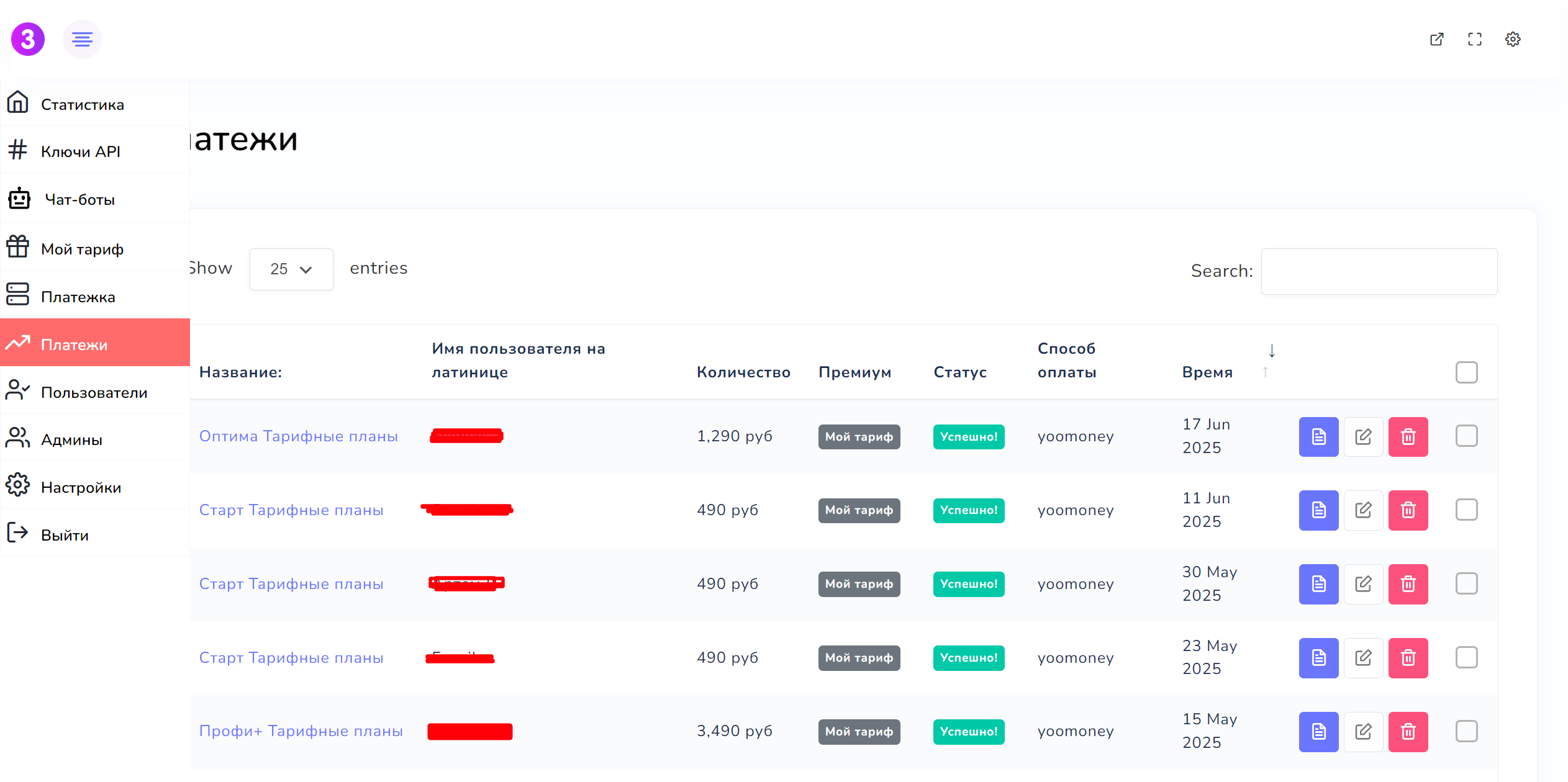
Task: Click Профи+ Тарифные планы link
Action: [301, 731]
